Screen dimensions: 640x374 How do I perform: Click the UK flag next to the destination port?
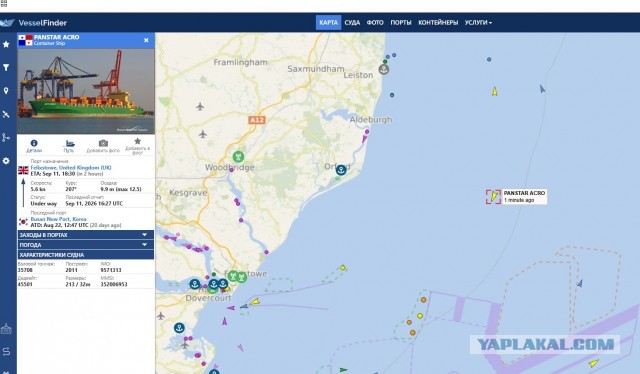tap(23, 170)
